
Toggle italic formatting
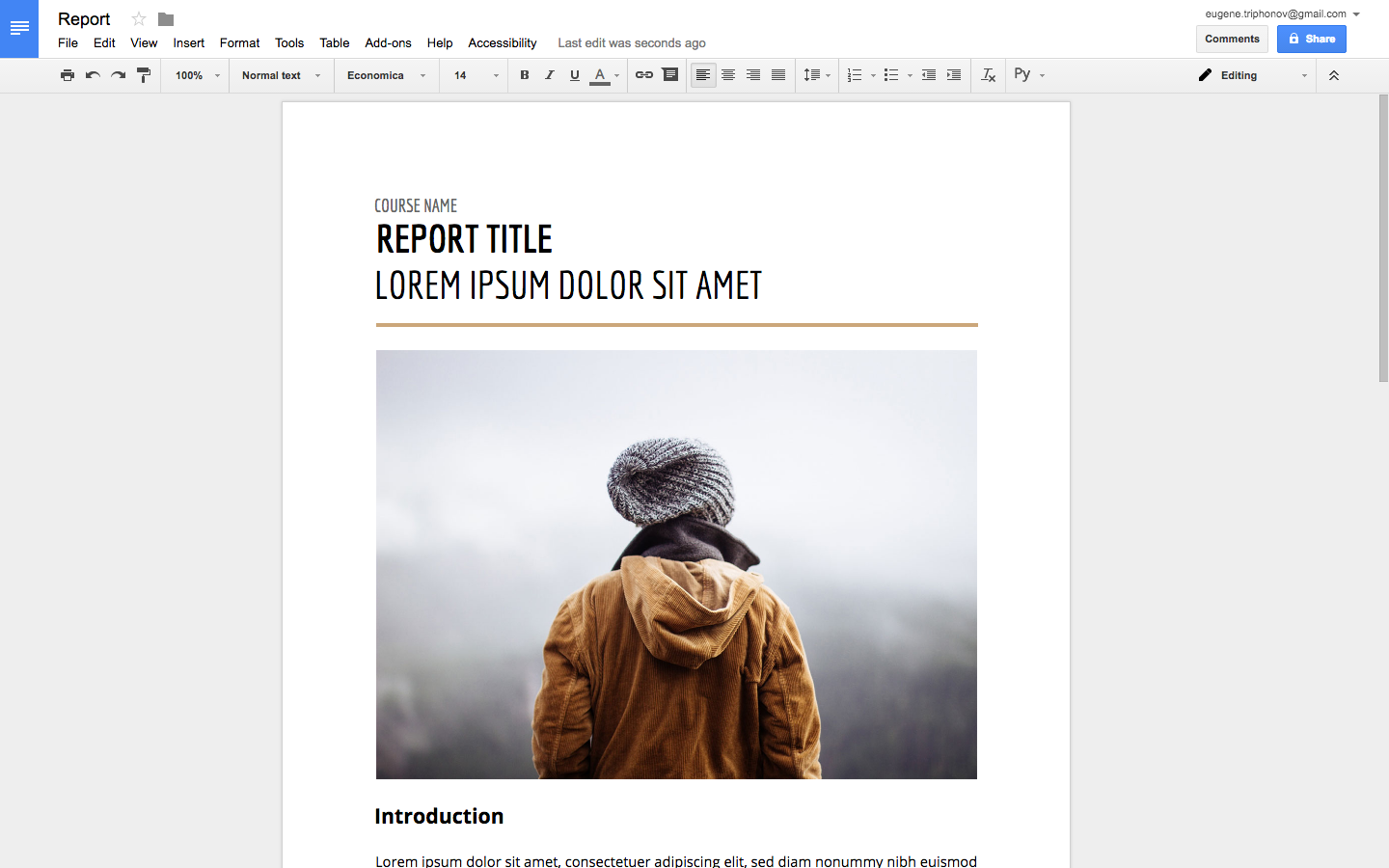click(x=550, y=75)
